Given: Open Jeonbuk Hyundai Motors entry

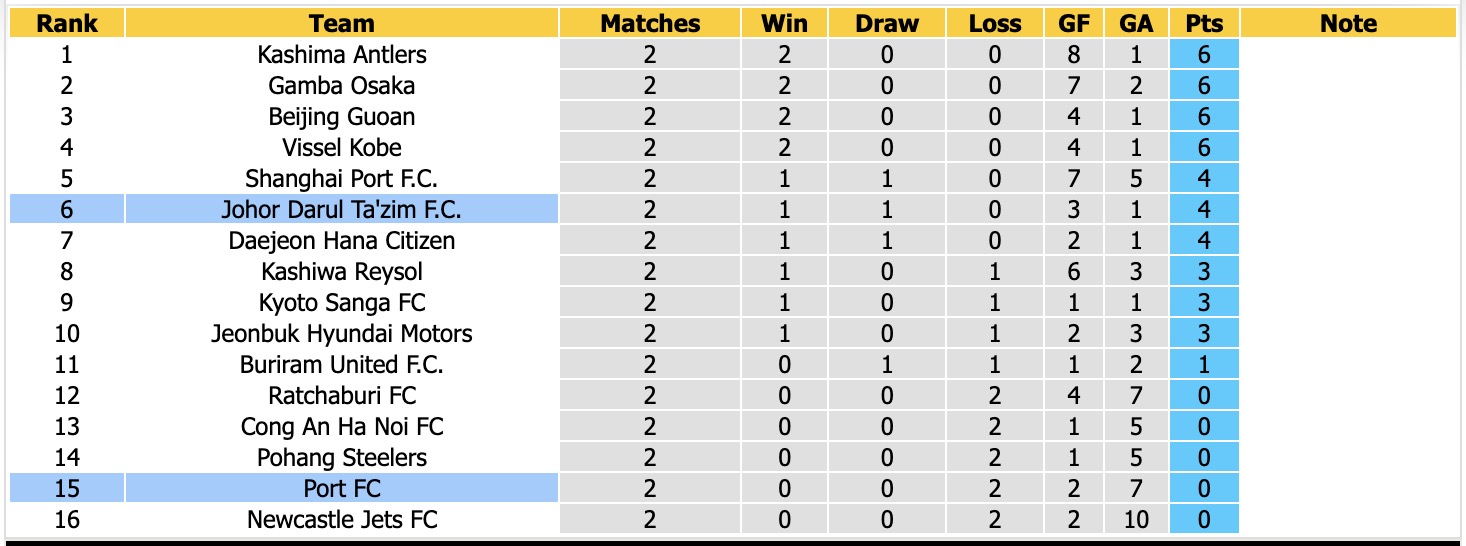Looking at the screenshot, I should tap(342, 333).
